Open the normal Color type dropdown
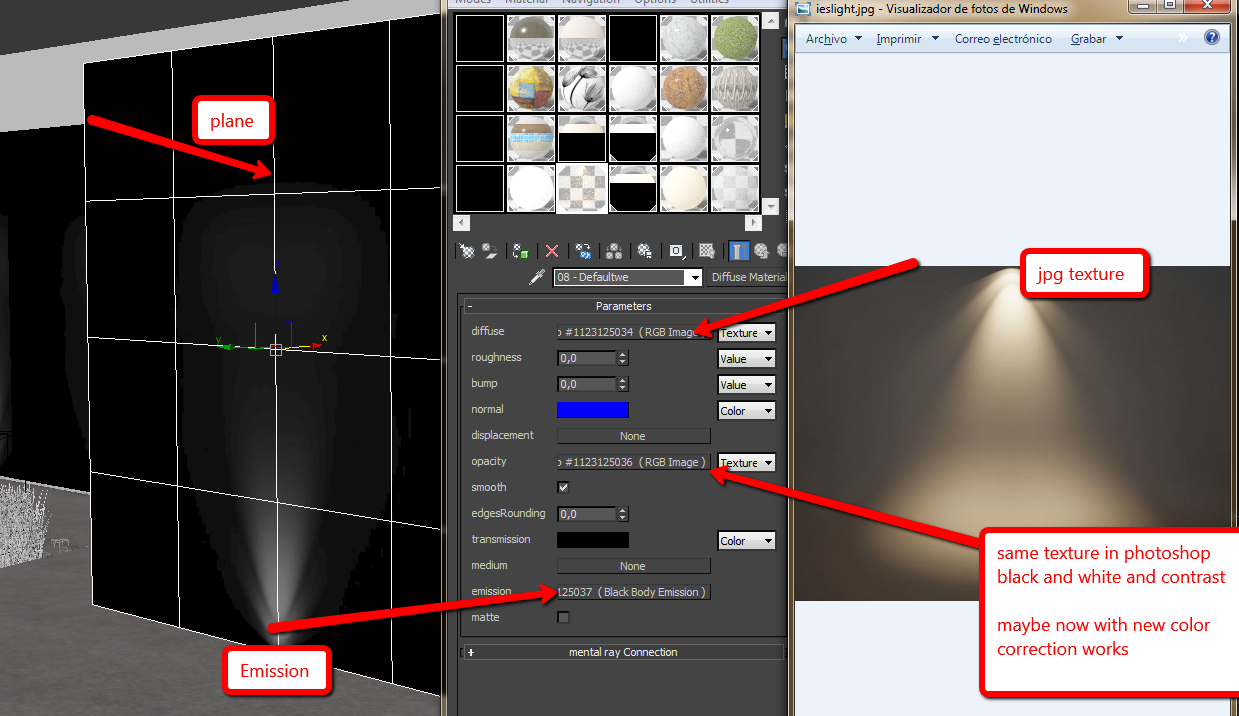This screenshot has height=716, width=1239. (x=747, y=411)
